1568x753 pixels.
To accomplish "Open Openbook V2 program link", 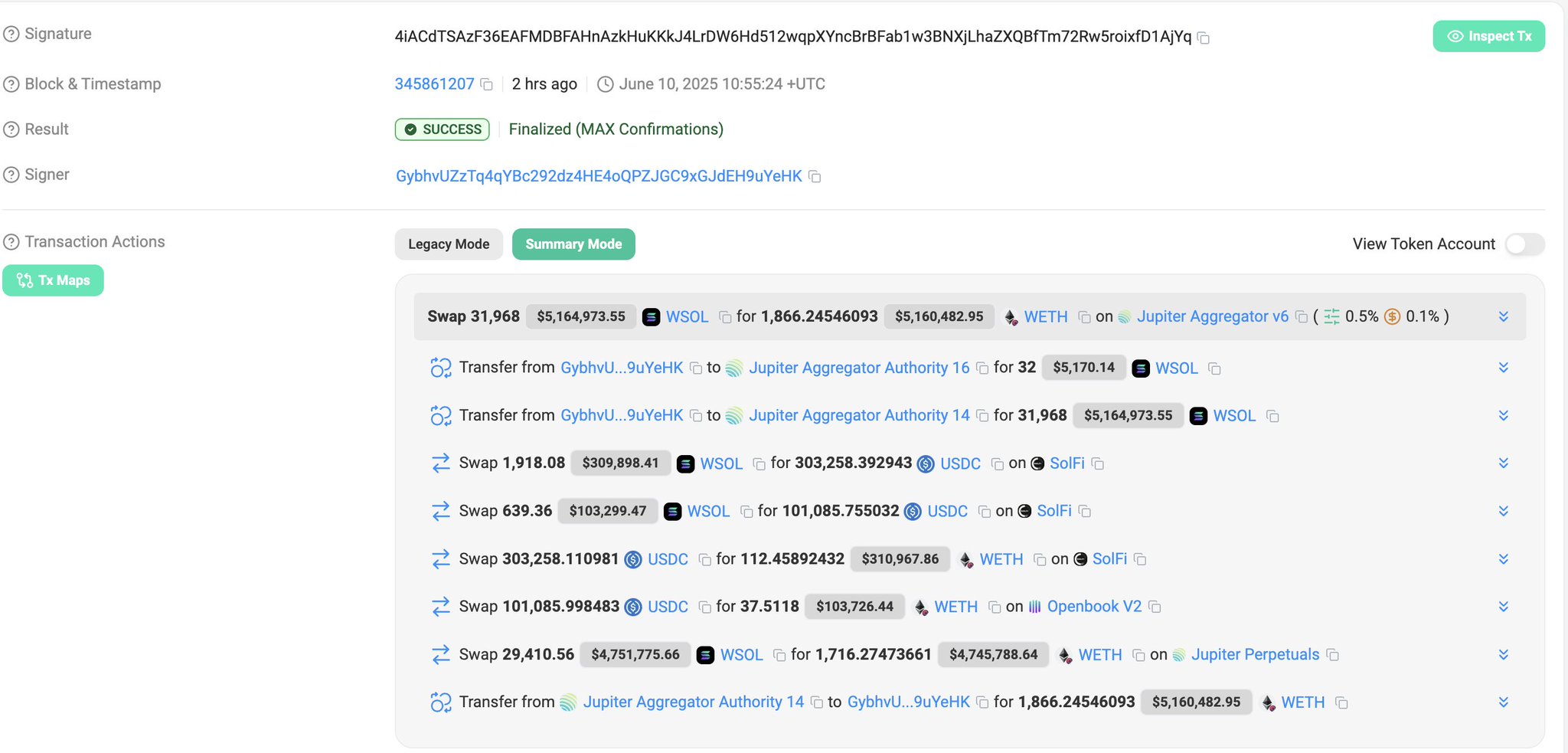I will pyautogui.click(x=1094, y=607).
